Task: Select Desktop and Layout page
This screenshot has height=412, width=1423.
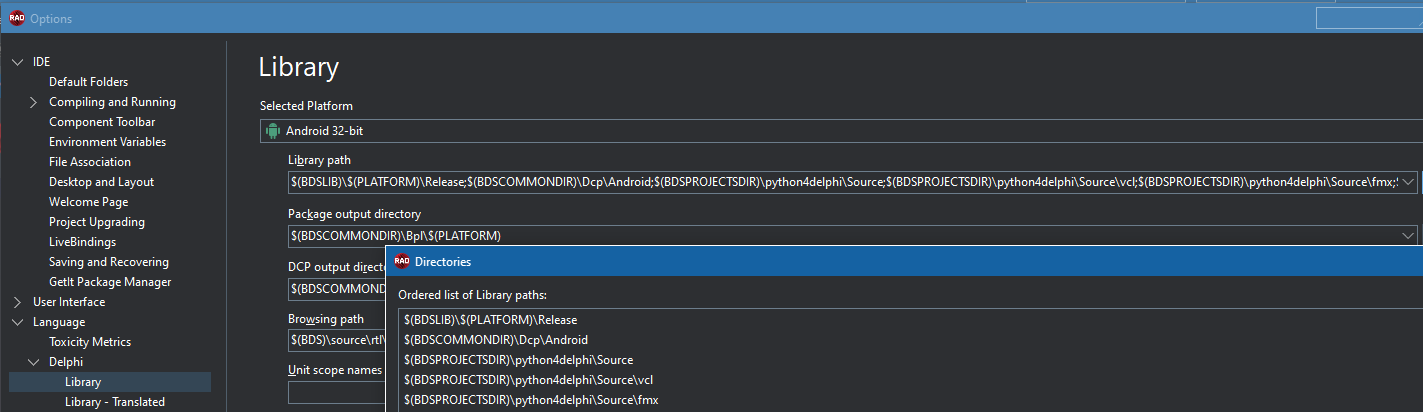Action: [101, 182]
